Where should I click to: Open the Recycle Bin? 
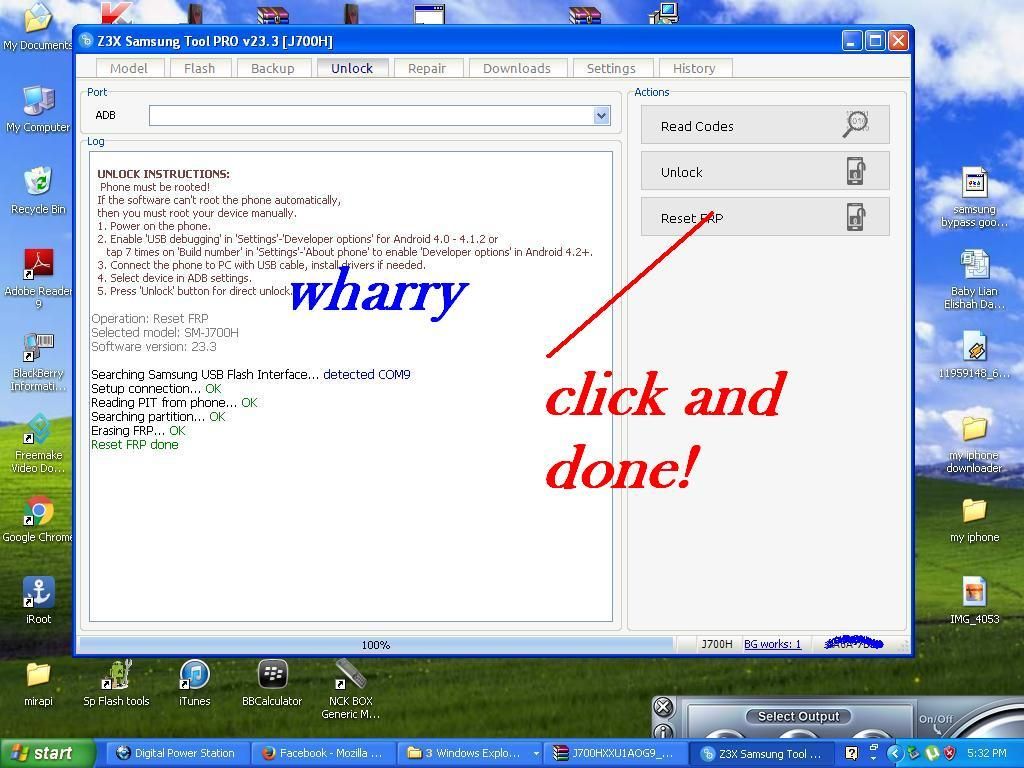point(38,183)
